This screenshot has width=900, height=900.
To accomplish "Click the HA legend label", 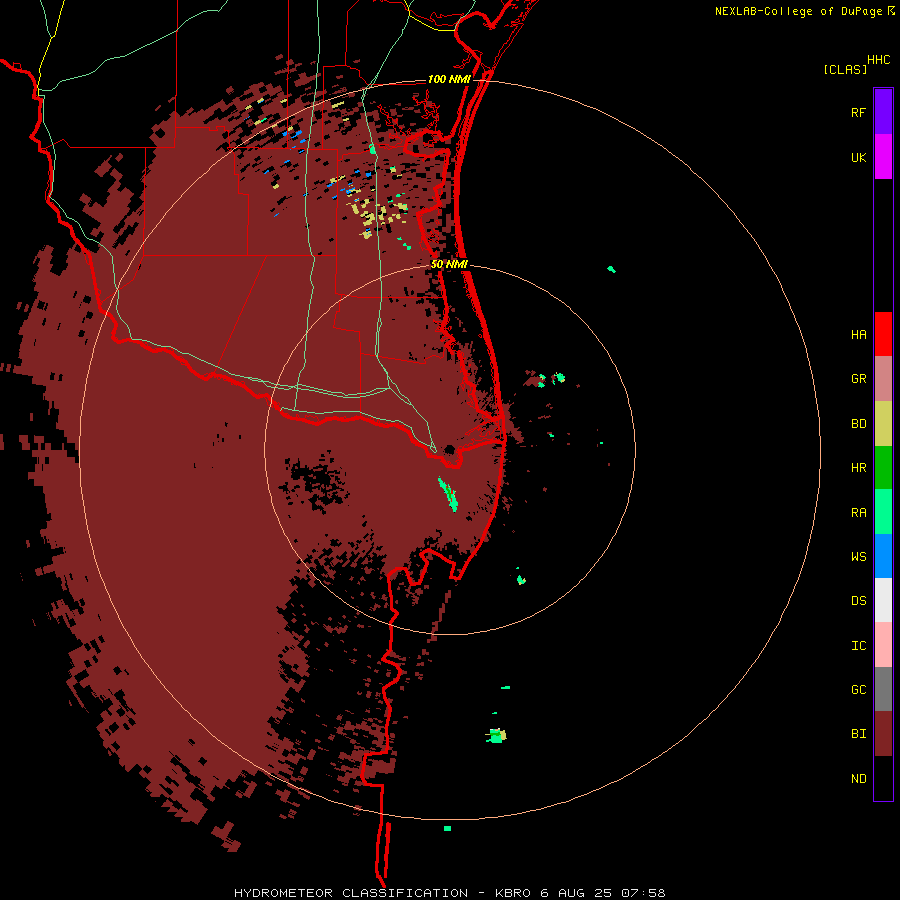I will point(858,335).
